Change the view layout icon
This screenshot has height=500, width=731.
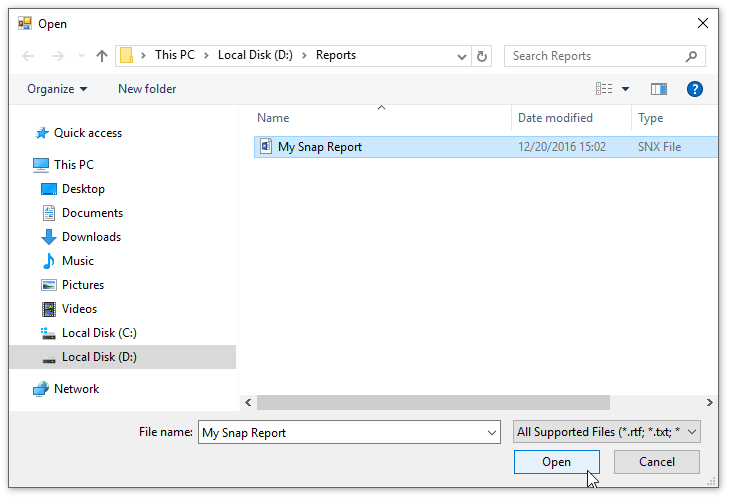coord(604,89)
